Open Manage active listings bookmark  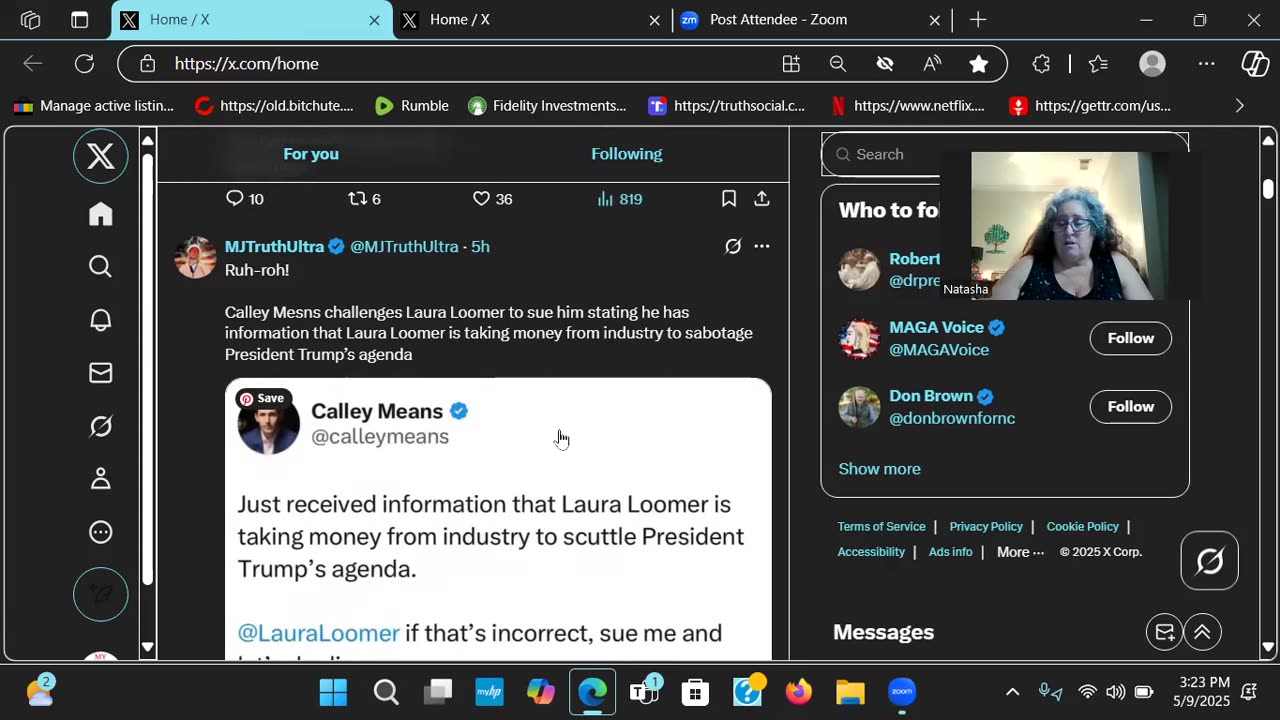(x=95, y=106)
